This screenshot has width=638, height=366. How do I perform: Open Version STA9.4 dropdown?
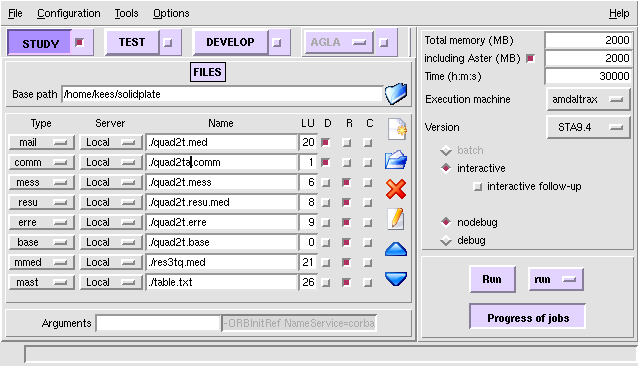point(588,127)
